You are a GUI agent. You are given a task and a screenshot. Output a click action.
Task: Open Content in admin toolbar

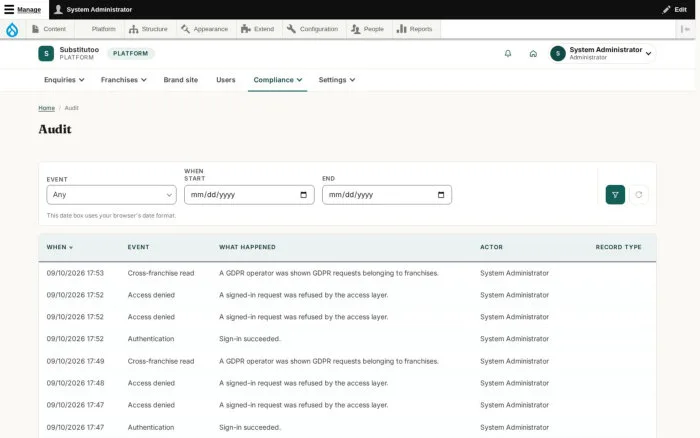click(49, 29)
